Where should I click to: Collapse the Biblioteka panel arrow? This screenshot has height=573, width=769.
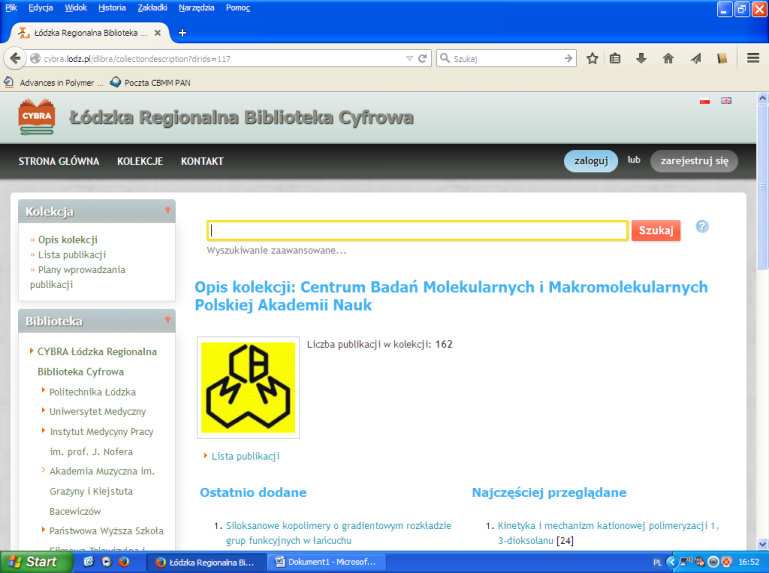[x=168, y=319]
